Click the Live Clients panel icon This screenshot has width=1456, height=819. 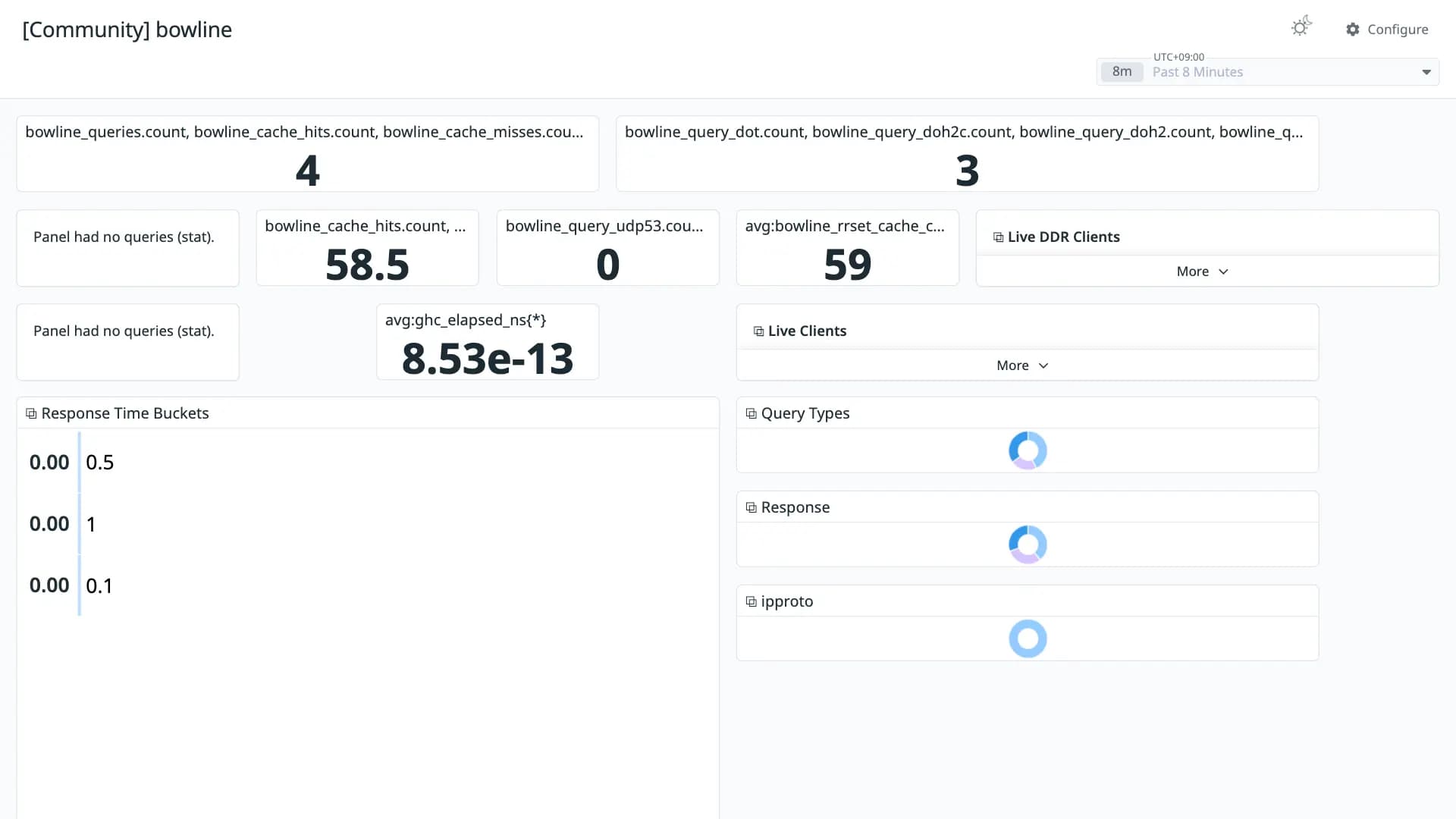[x=758, y=331]
